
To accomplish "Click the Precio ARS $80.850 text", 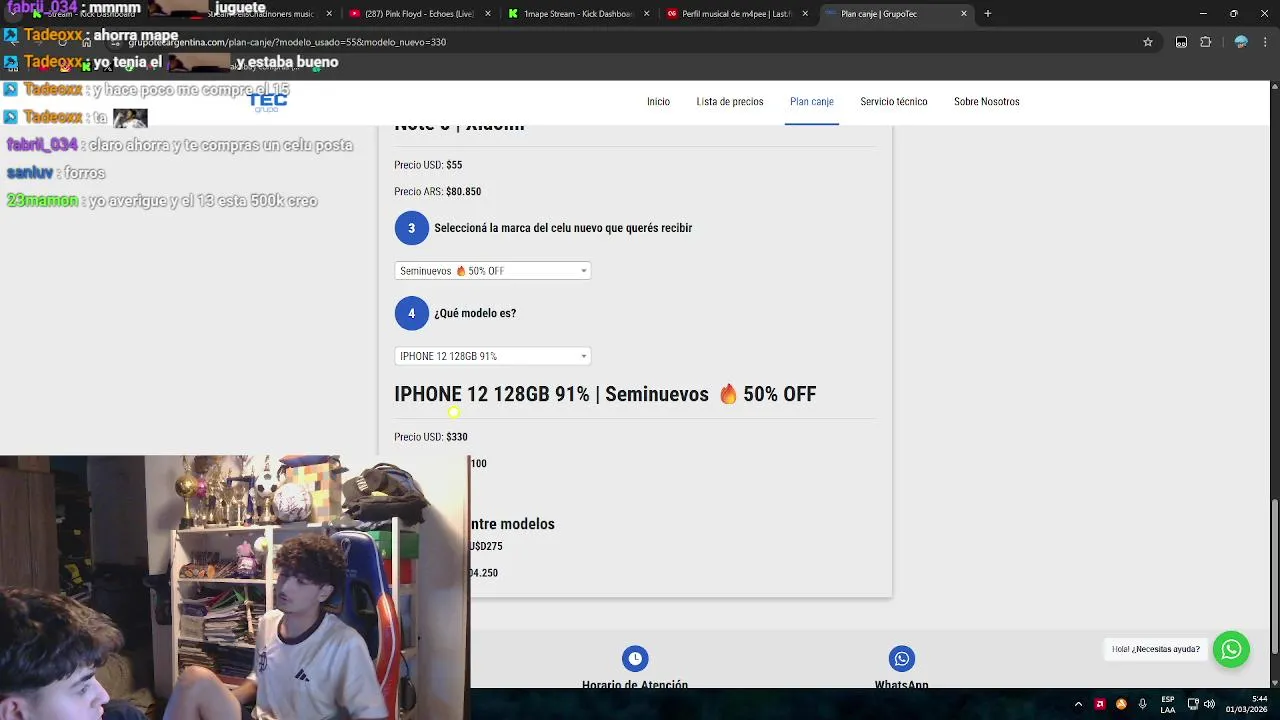I will [x=437, y=192].
